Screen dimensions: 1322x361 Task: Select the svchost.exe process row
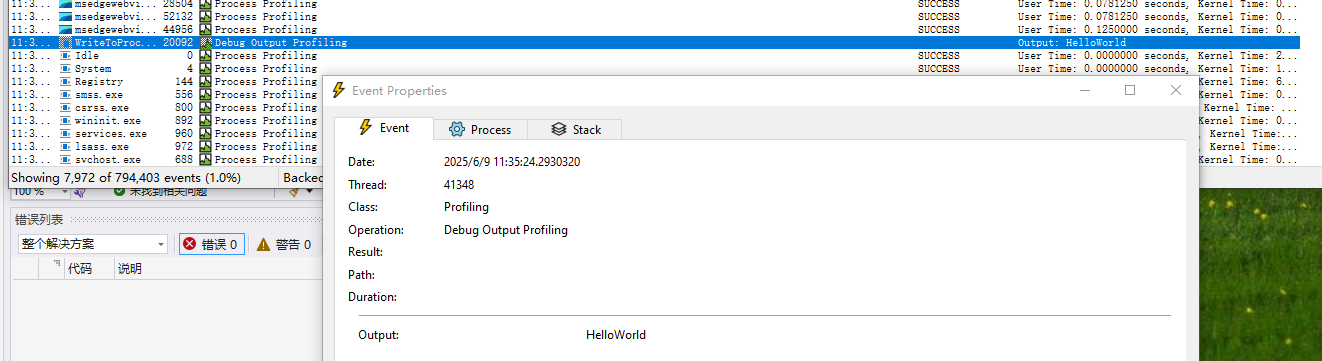(x=165, y=160)
